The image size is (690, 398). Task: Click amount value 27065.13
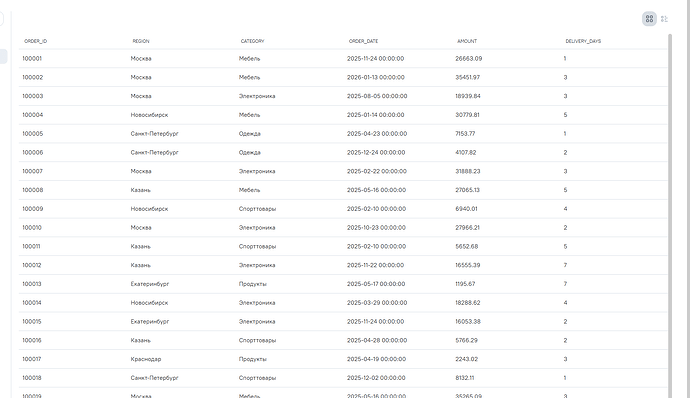click(467, 190)
